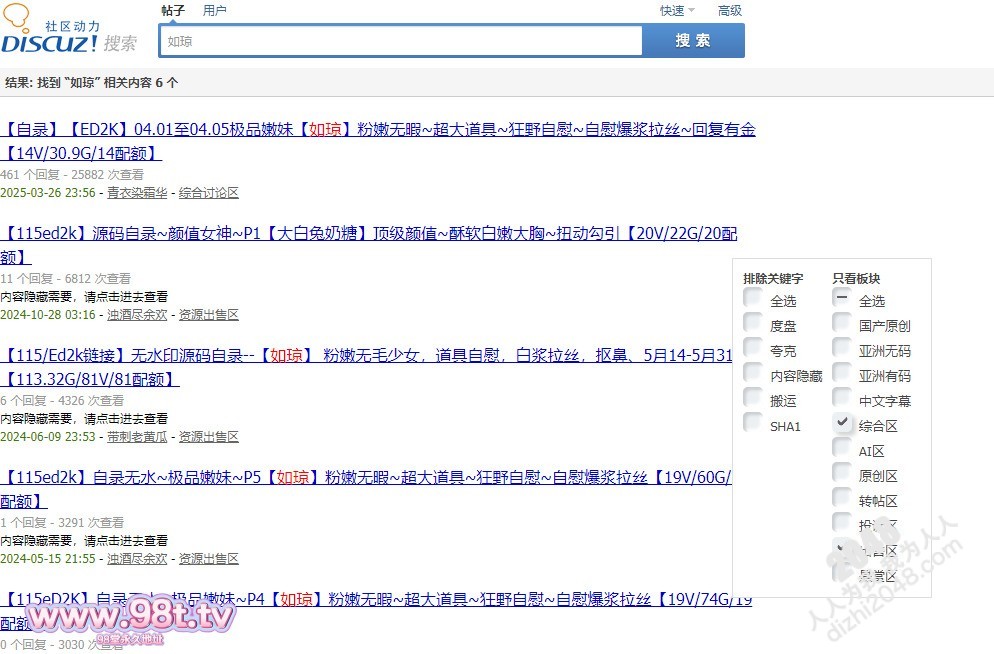Click the author link 青衣染霜生

(x=137, y=192)
